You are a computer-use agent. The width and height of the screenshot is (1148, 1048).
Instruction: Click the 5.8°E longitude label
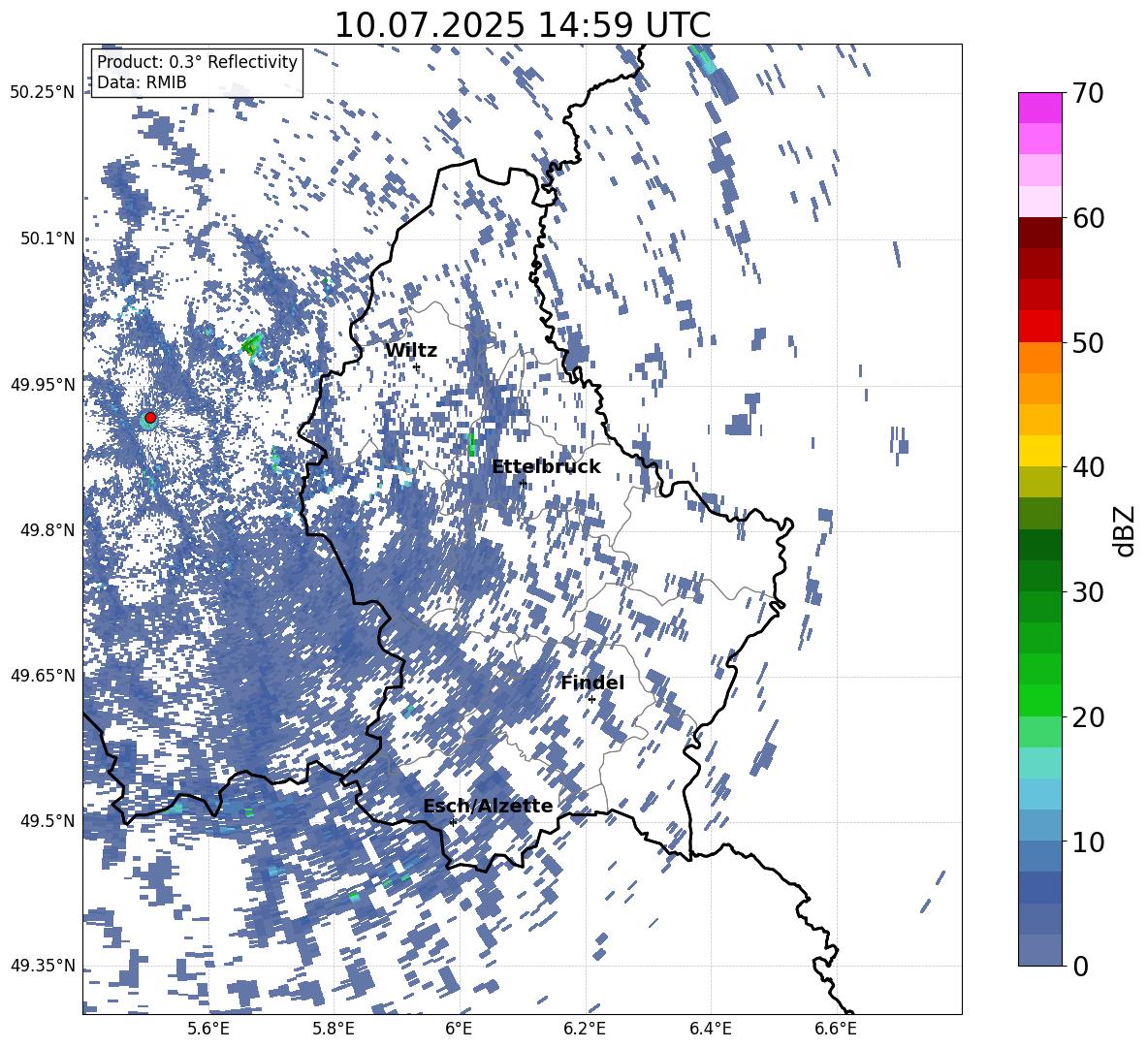tap(334, 1029)
